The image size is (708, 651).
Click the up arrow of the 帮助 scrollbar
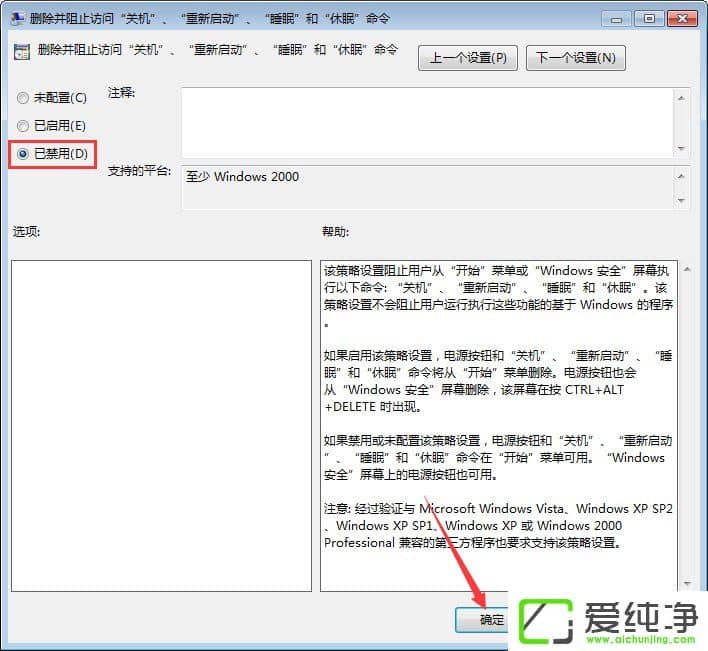[x=687, y=270]
